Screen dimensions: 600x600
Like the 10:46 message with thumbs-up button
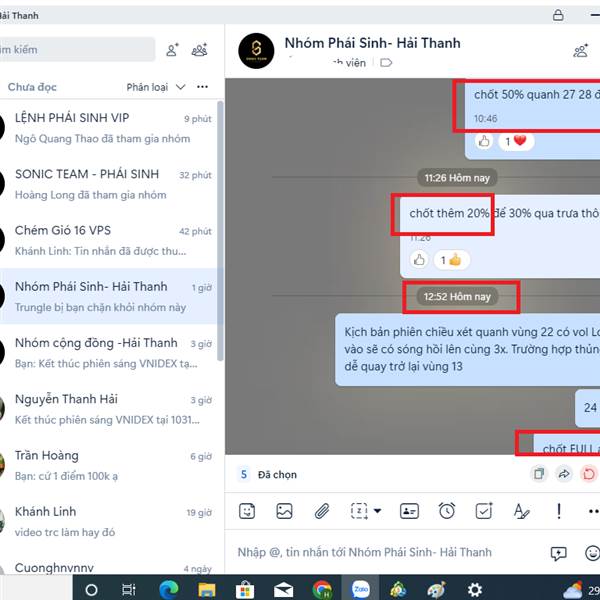pyautogui.click(x=484, y=141)
